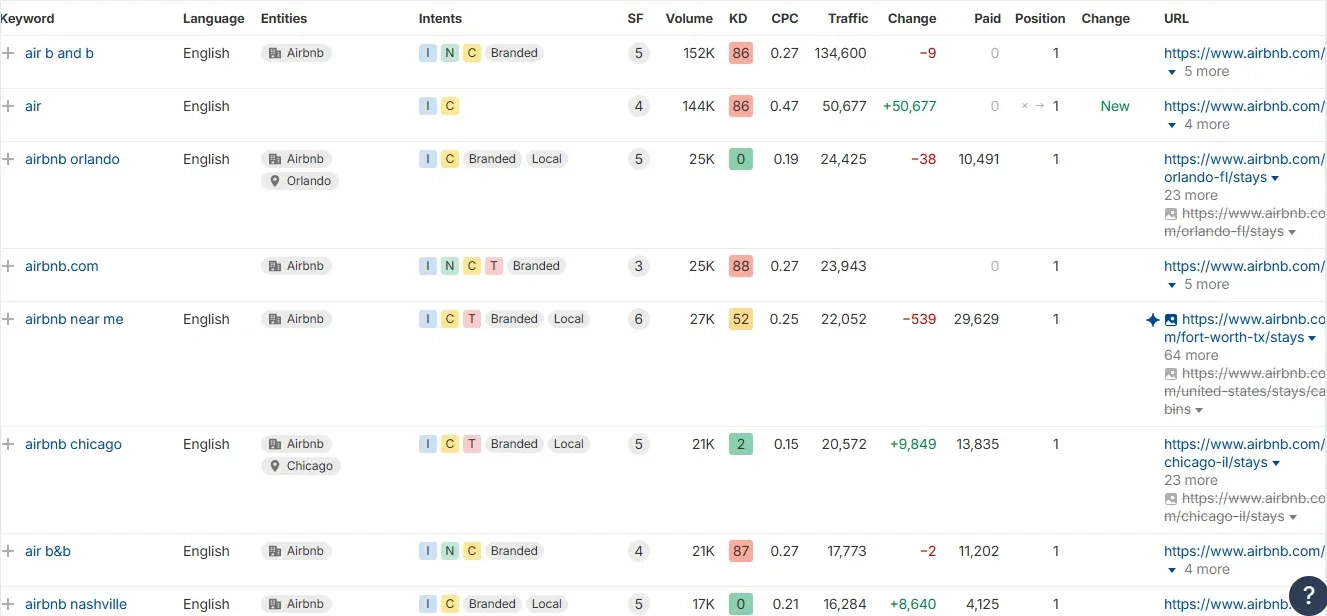Click the KD badge 2 for 'airbnb chicago'
Image resolution: width=1327 pixels, height=616 pixels.
[740, 444]
